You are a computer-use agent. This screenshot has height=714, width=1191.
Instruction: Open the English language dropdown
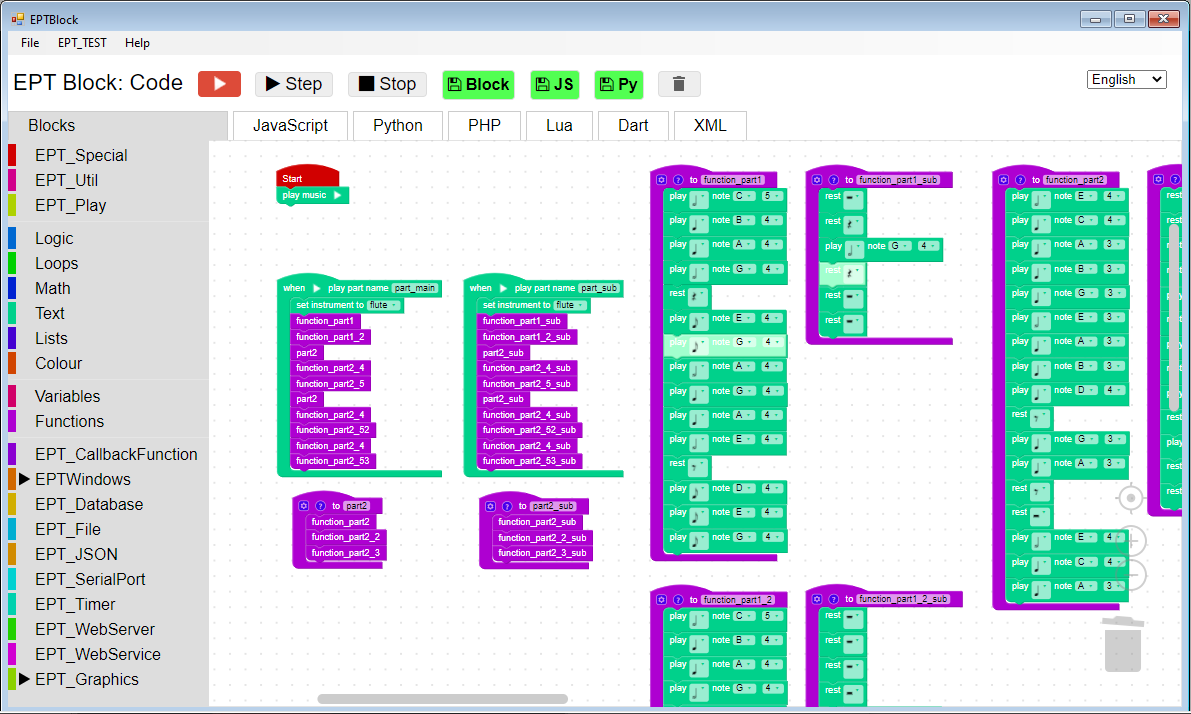tap(1126, 80)
